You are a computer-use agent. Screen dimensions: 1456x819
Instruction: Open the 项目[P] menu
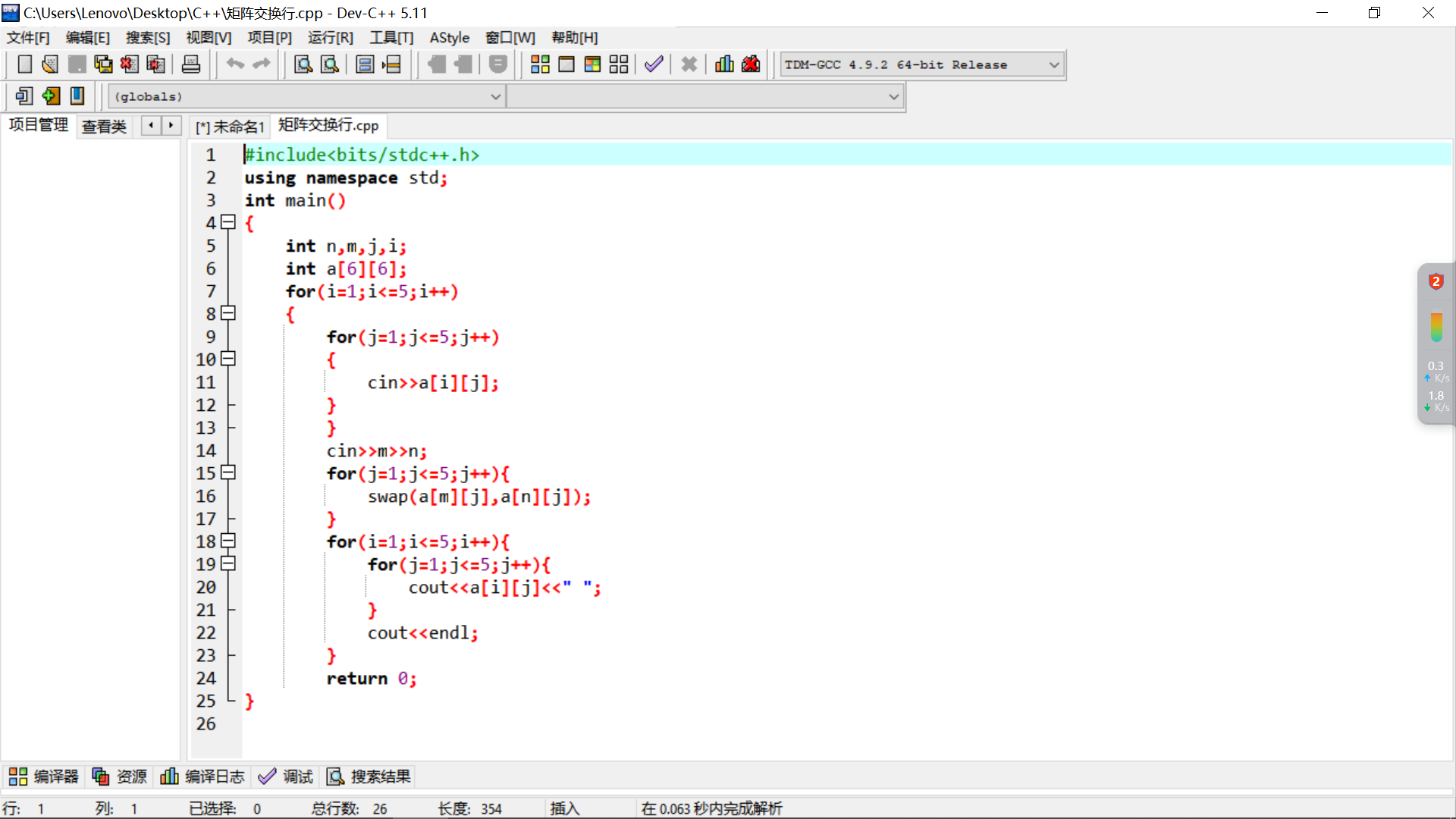click(x=270, y=38)
